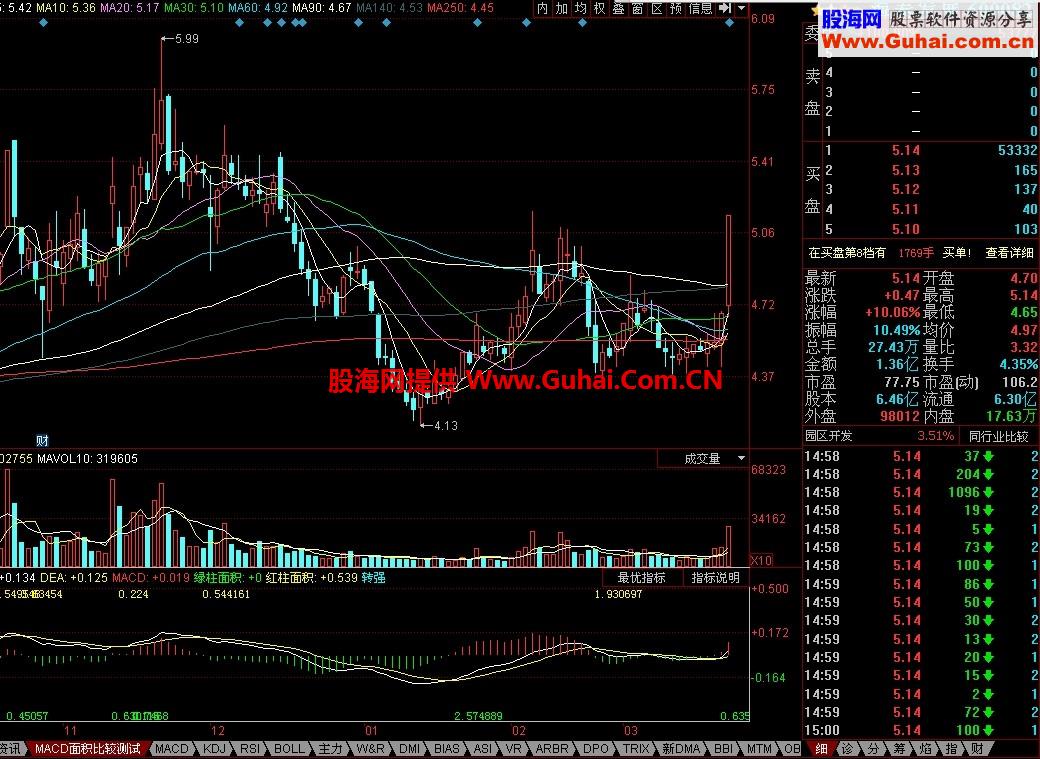Switch to the MACD indicator tab
Image resolution: width=1040 pixels, height=759 pixels.
(173, 749)
